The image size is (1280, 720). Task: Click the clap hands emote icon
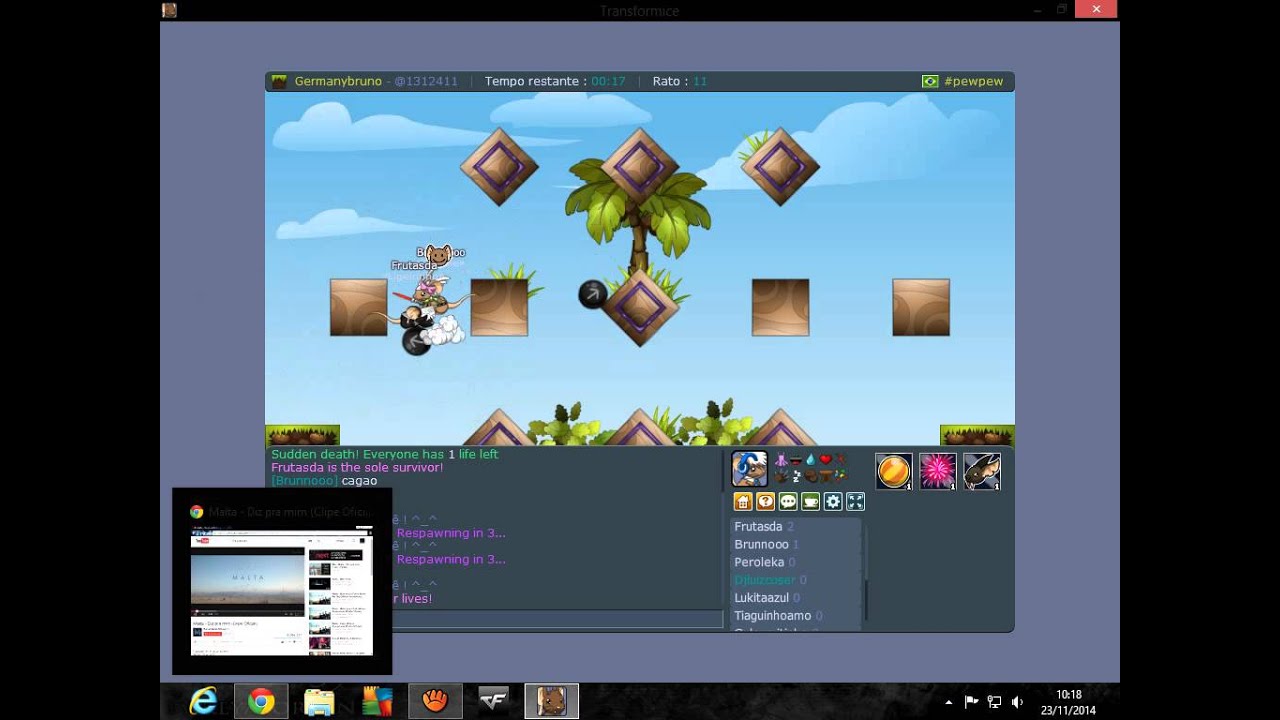[x=781, y=476]
